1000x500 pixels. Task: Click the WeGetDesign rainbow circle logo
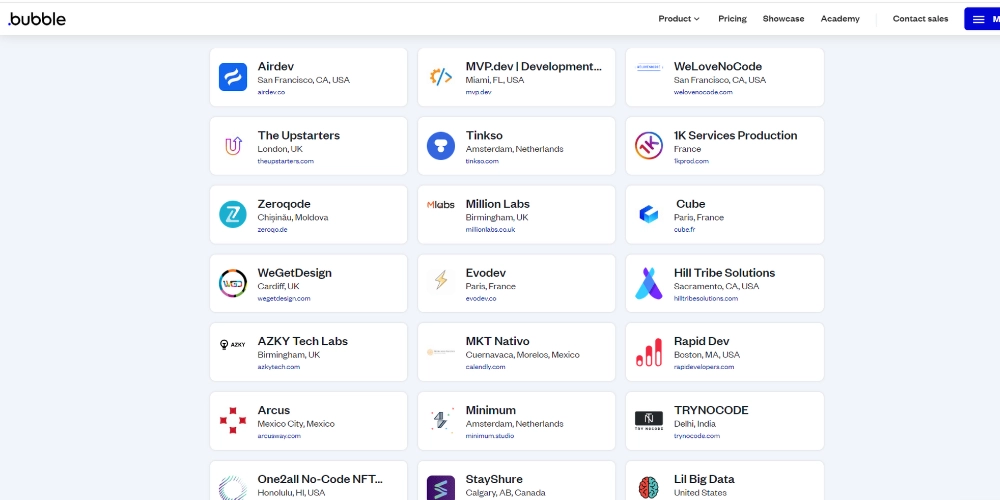point(233,283)
